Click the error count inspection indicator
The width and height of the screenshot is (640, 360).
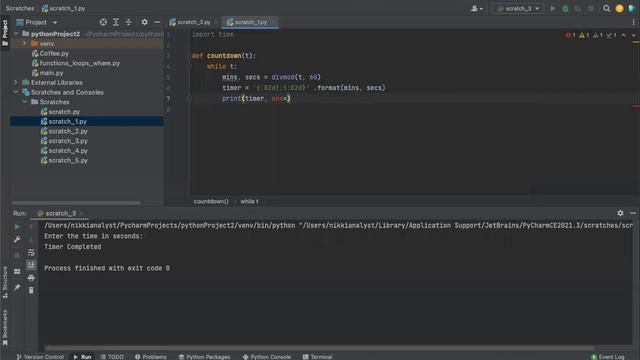click(571, 36)
